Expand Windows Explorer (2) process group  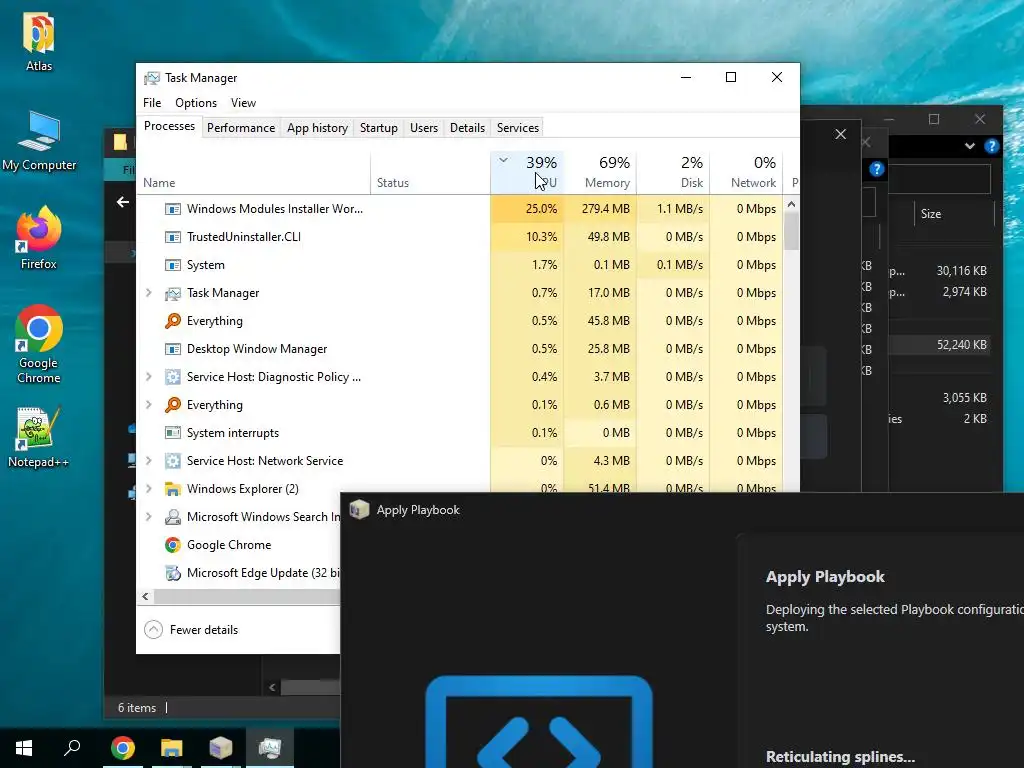tap(149, 488)
